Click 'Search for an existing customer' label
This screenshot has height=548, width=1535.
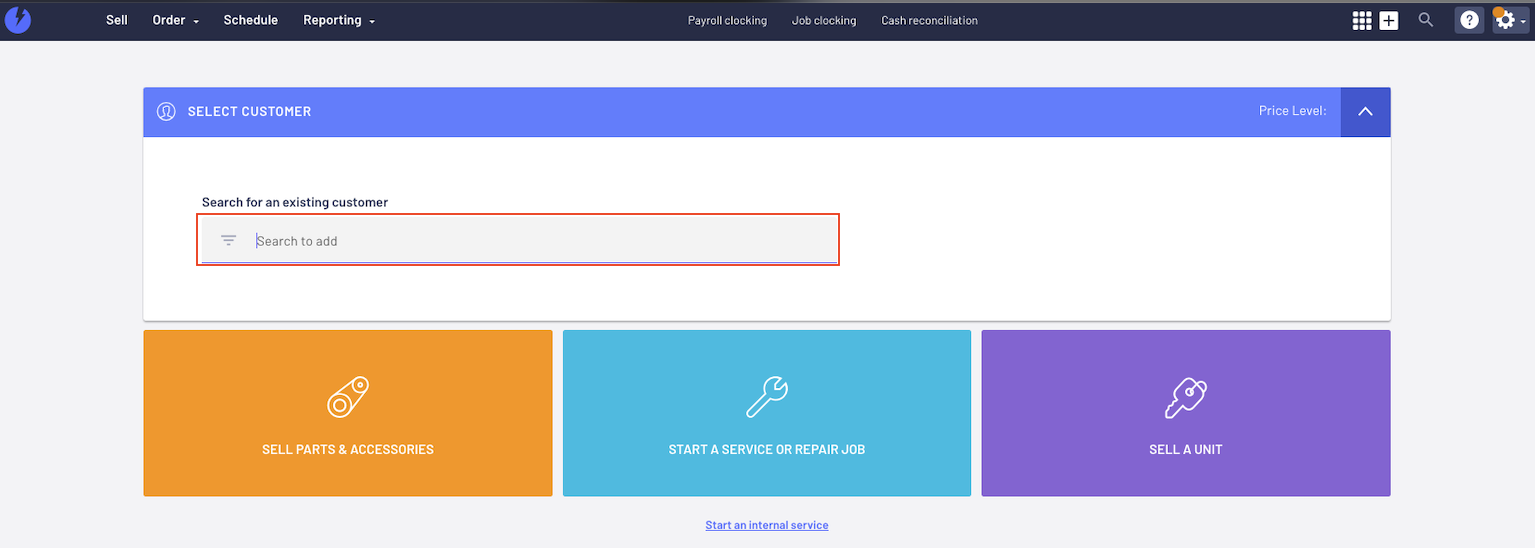(x=295, y=202)
